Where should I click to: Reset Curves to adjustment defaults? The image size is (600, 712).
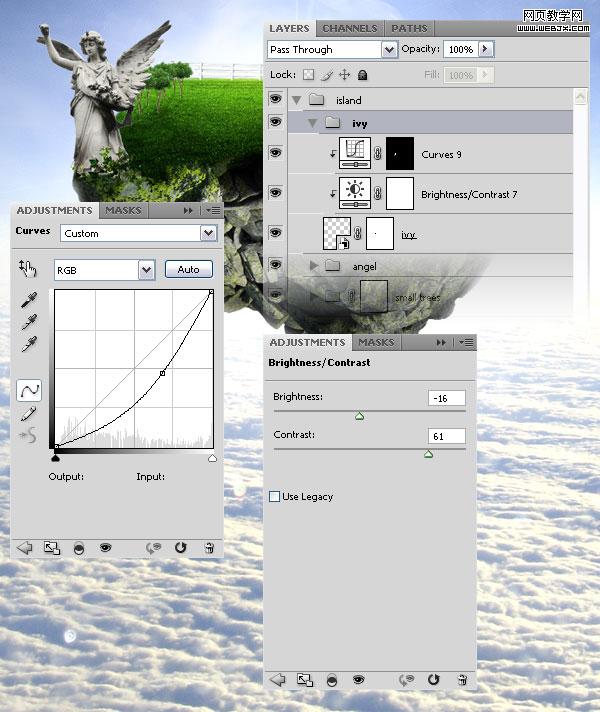tap(180, 548)
